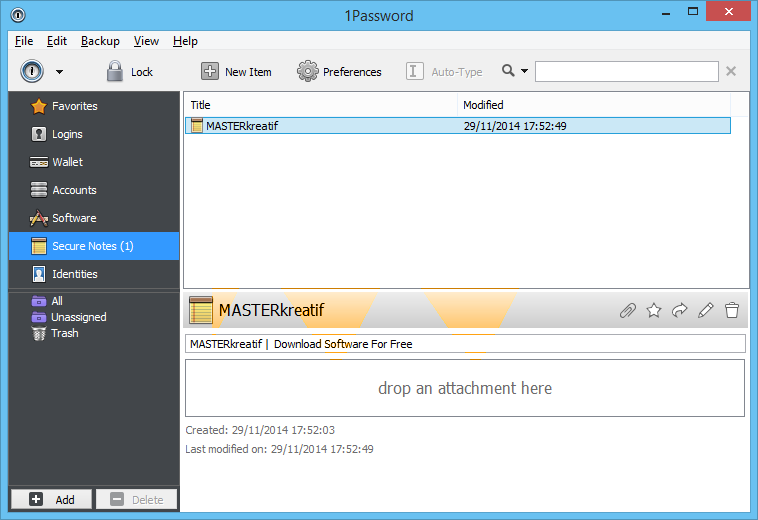Open the Edit menu
The height and width of the screenshot is (520, 758).
(x=57, y=41)
